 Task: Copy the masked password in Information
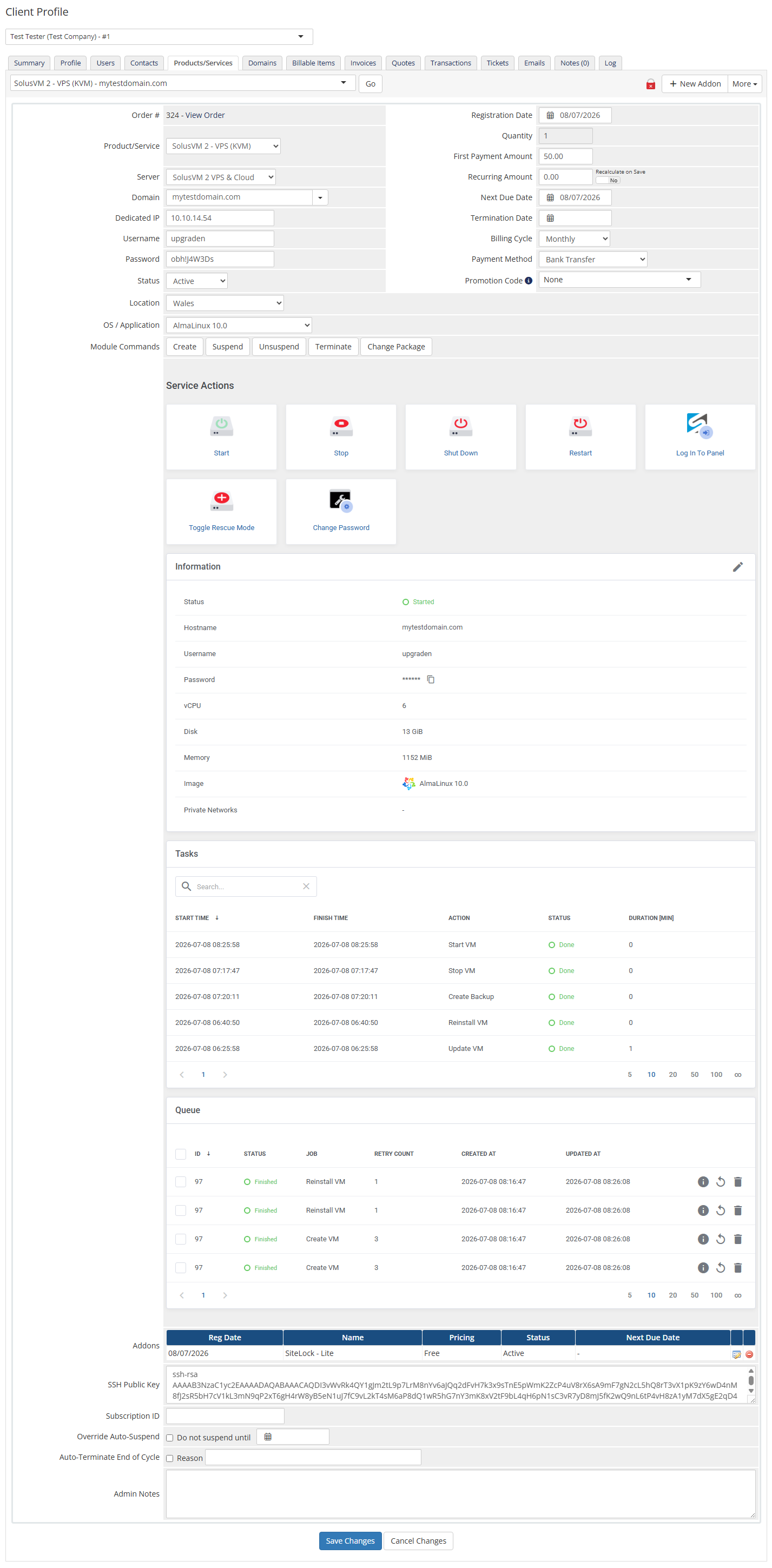[x=431, y=679]
